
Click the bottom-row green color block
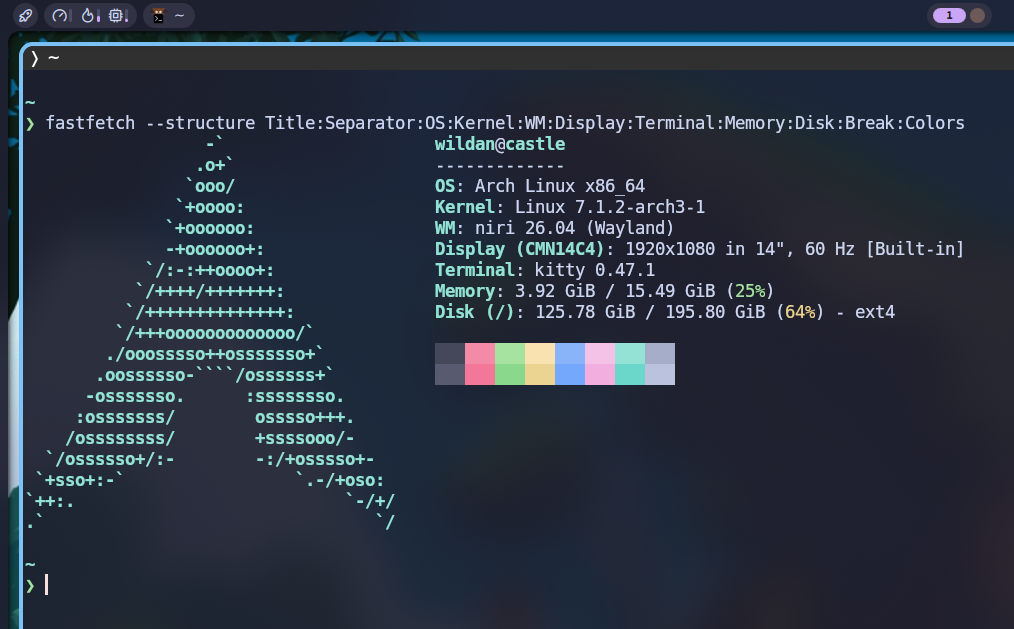[x=510, y=374]
